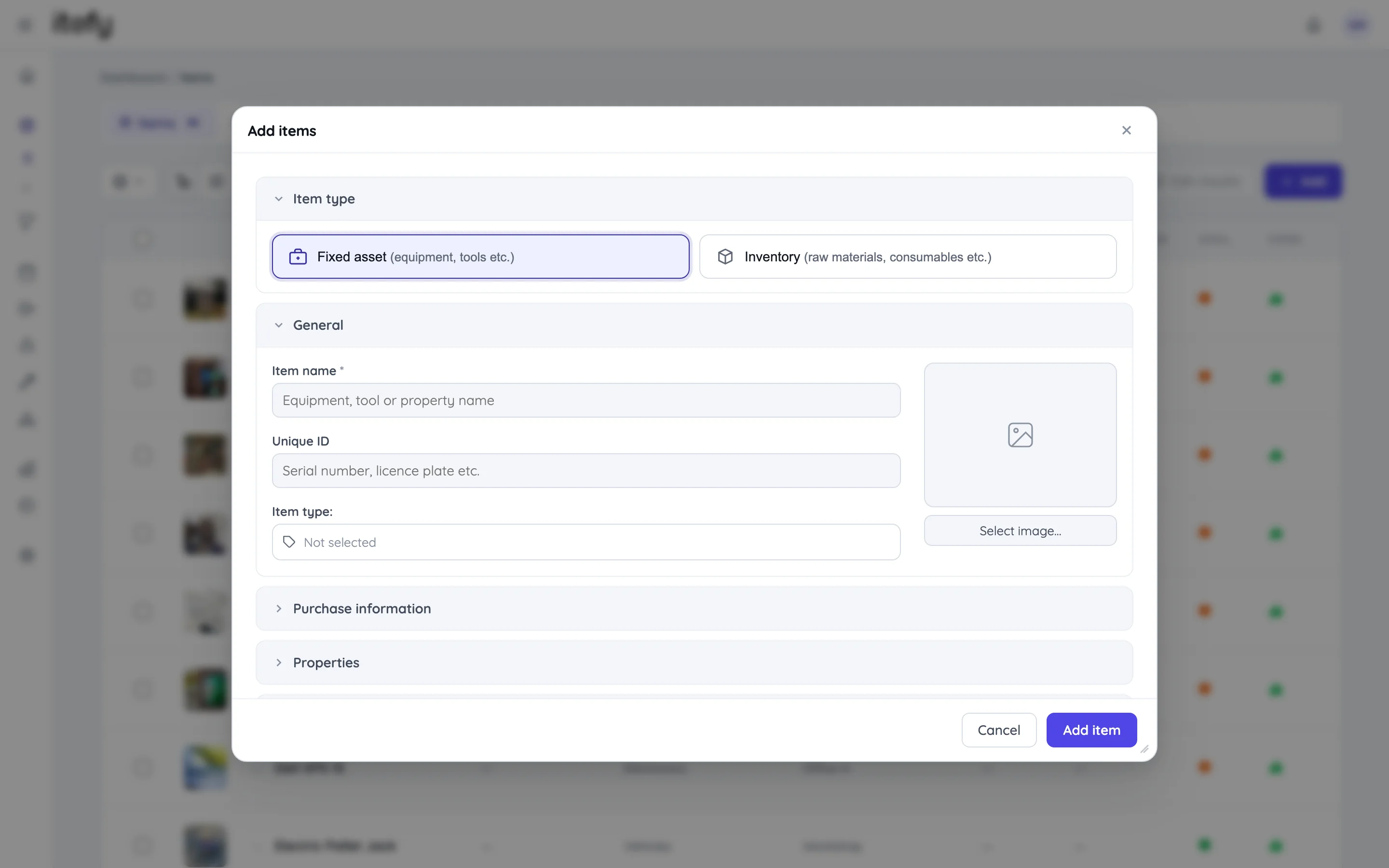
Task: Collapse the General section chevron
Action: coord(278,325)
